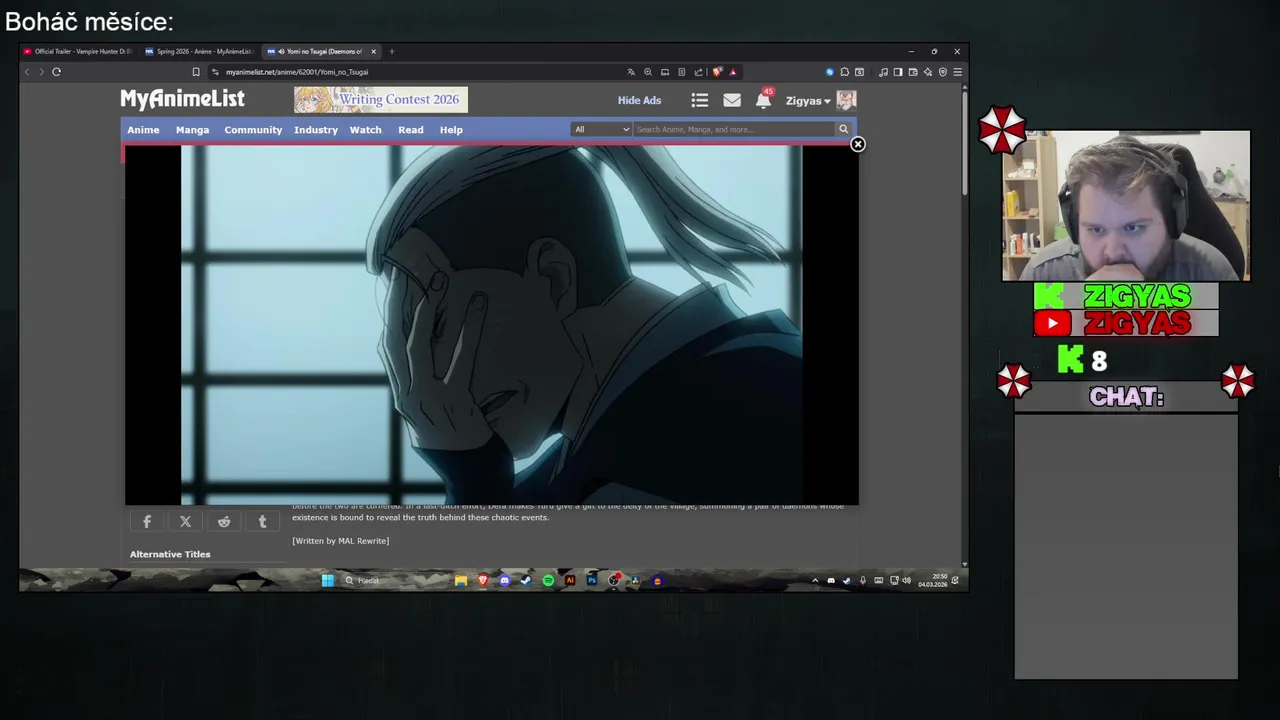Open the browser extensions puzzle icon
Screen dimensions: 1280x720
coord(844,72)
